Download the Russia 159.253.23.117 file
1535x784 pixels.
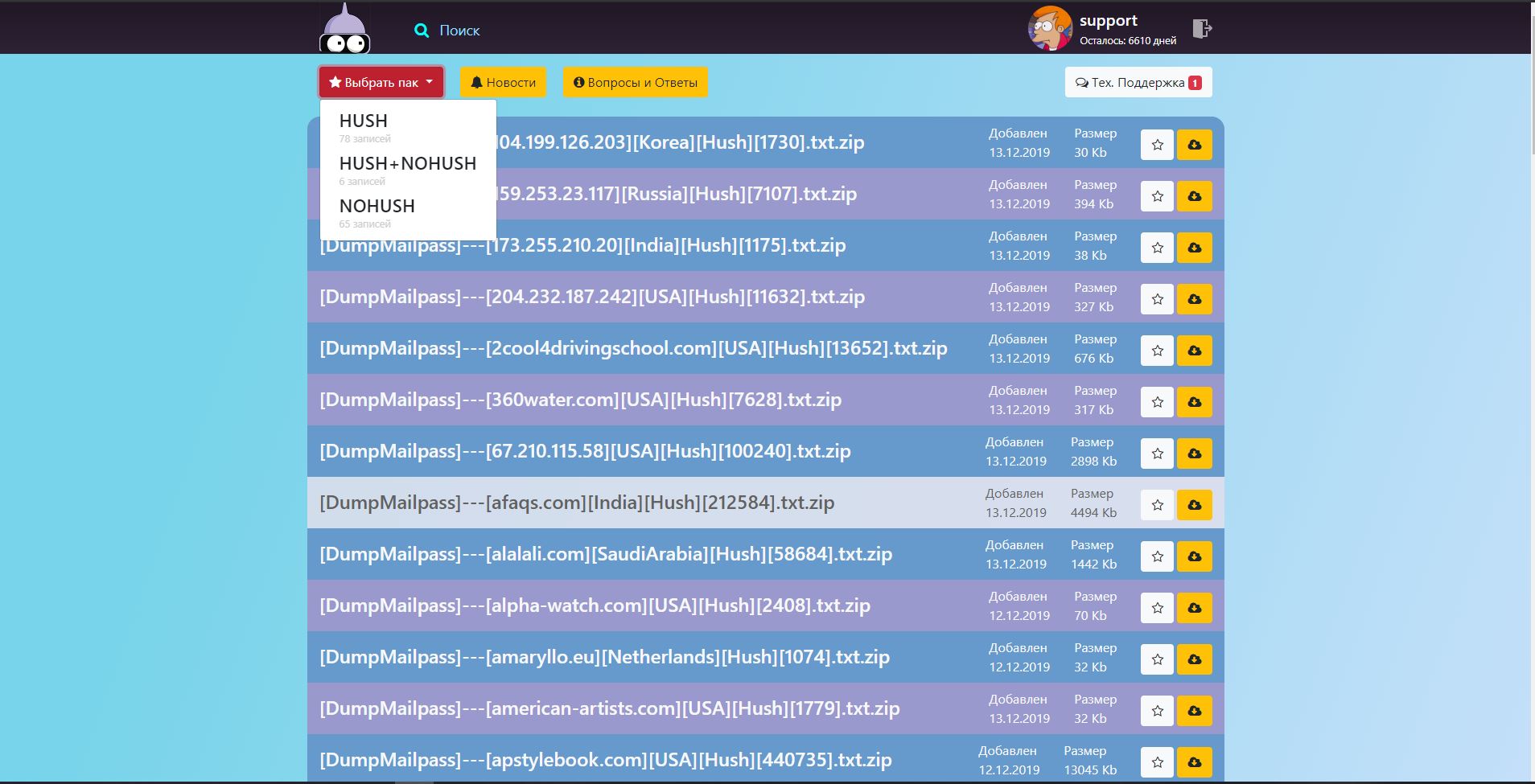(1194, 196)
